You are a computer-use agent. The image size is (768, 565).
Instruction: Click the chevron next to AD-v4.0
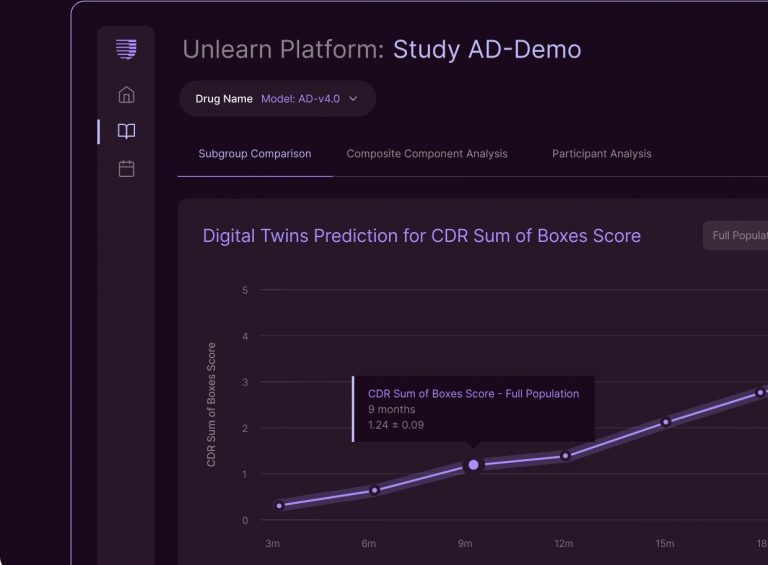(x=353, y=98)
